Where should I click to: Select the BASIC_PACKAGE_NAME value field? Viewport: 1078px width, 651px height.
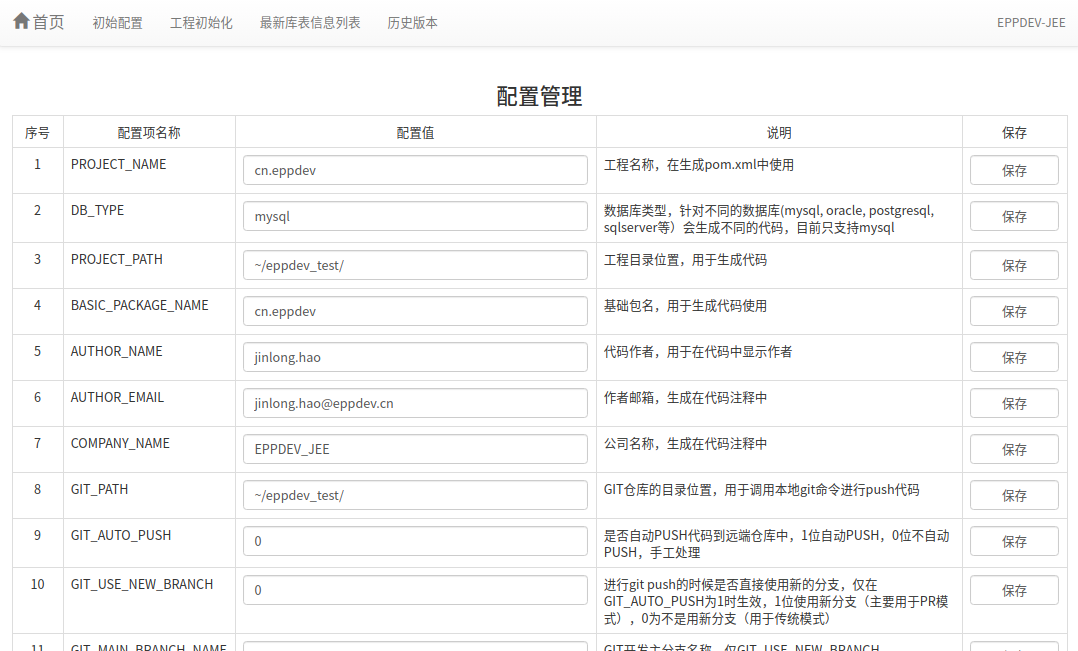(415, 312)
